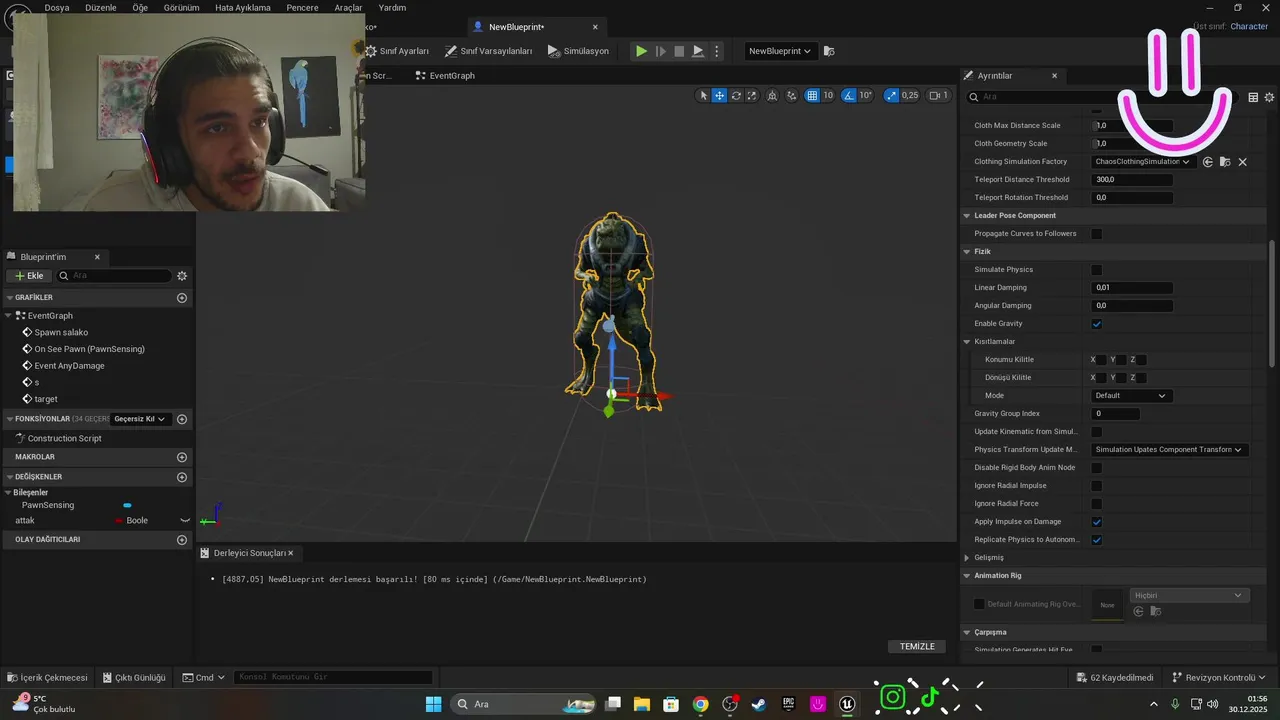This screenshot has width=1280, height=720.
Task: Open İçerik Çekmecesi content drawer
Action: pyautogui.click(x=47, y=677)
